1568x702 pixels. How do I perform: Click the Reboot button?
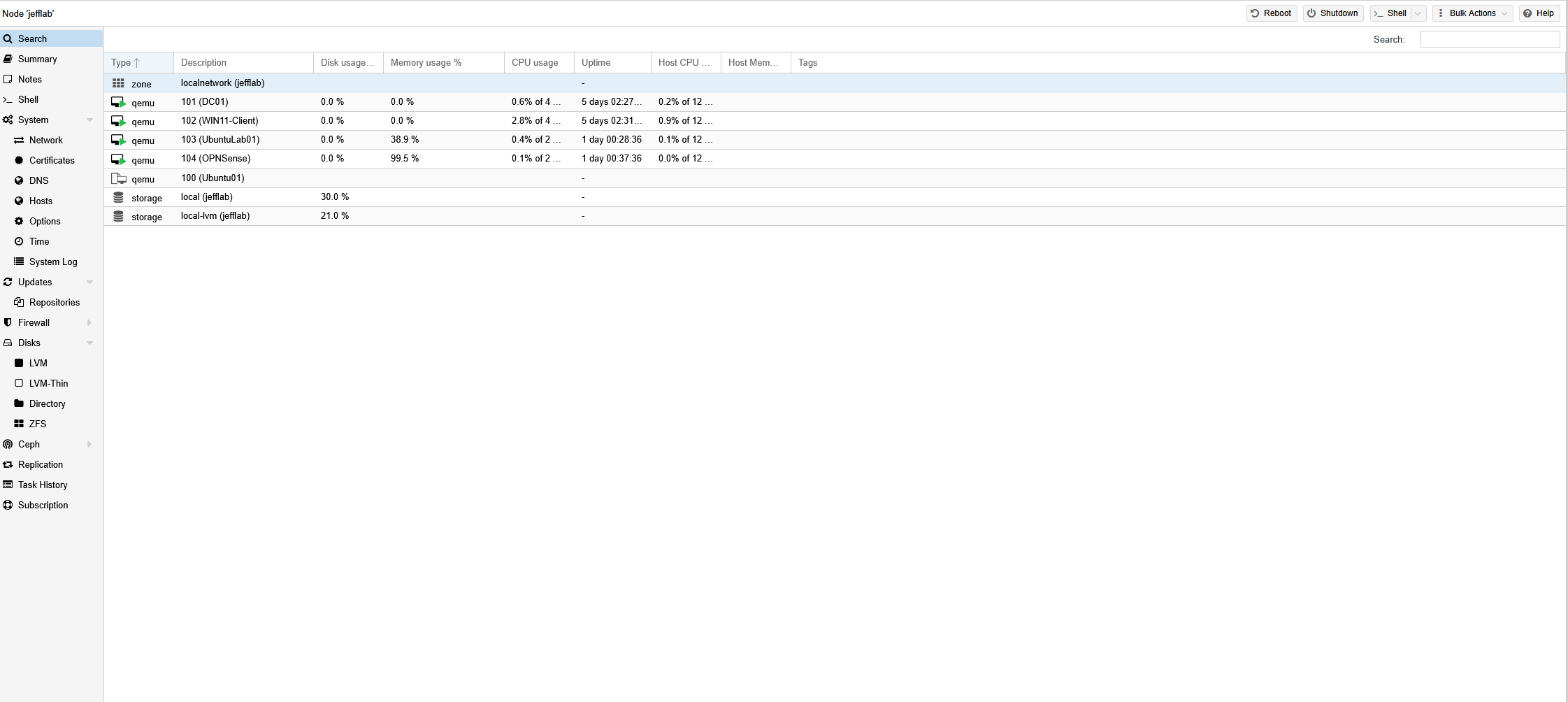click(x=1271, y=13)
